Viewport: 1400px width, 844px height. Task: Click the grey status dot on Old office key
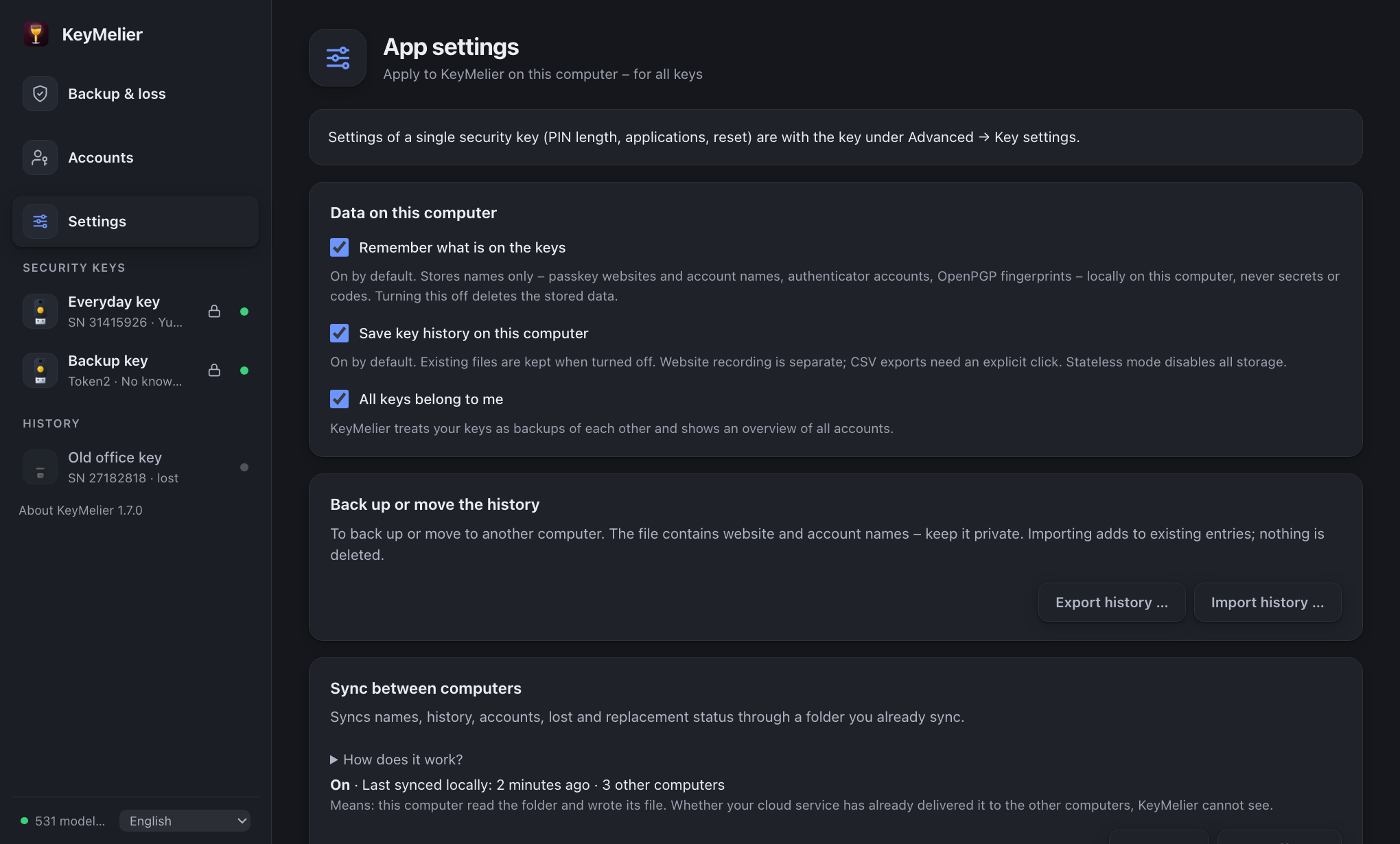[244, 467]
